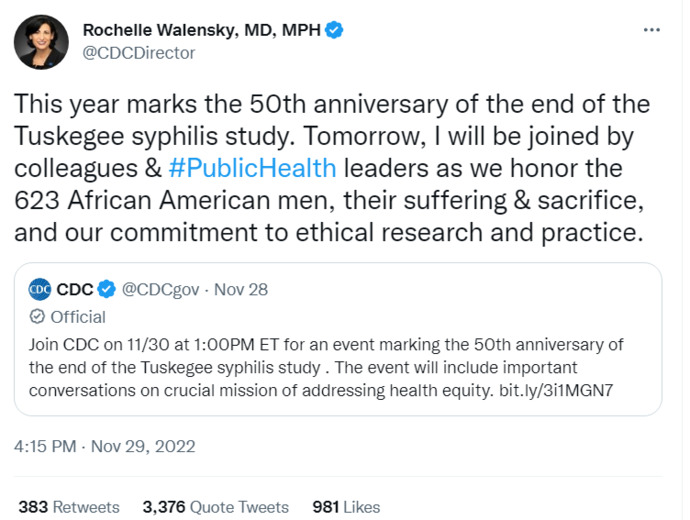Screen dimensions: 690x520
Task: Click the Official label text
Action: click(x=78, y=317)
